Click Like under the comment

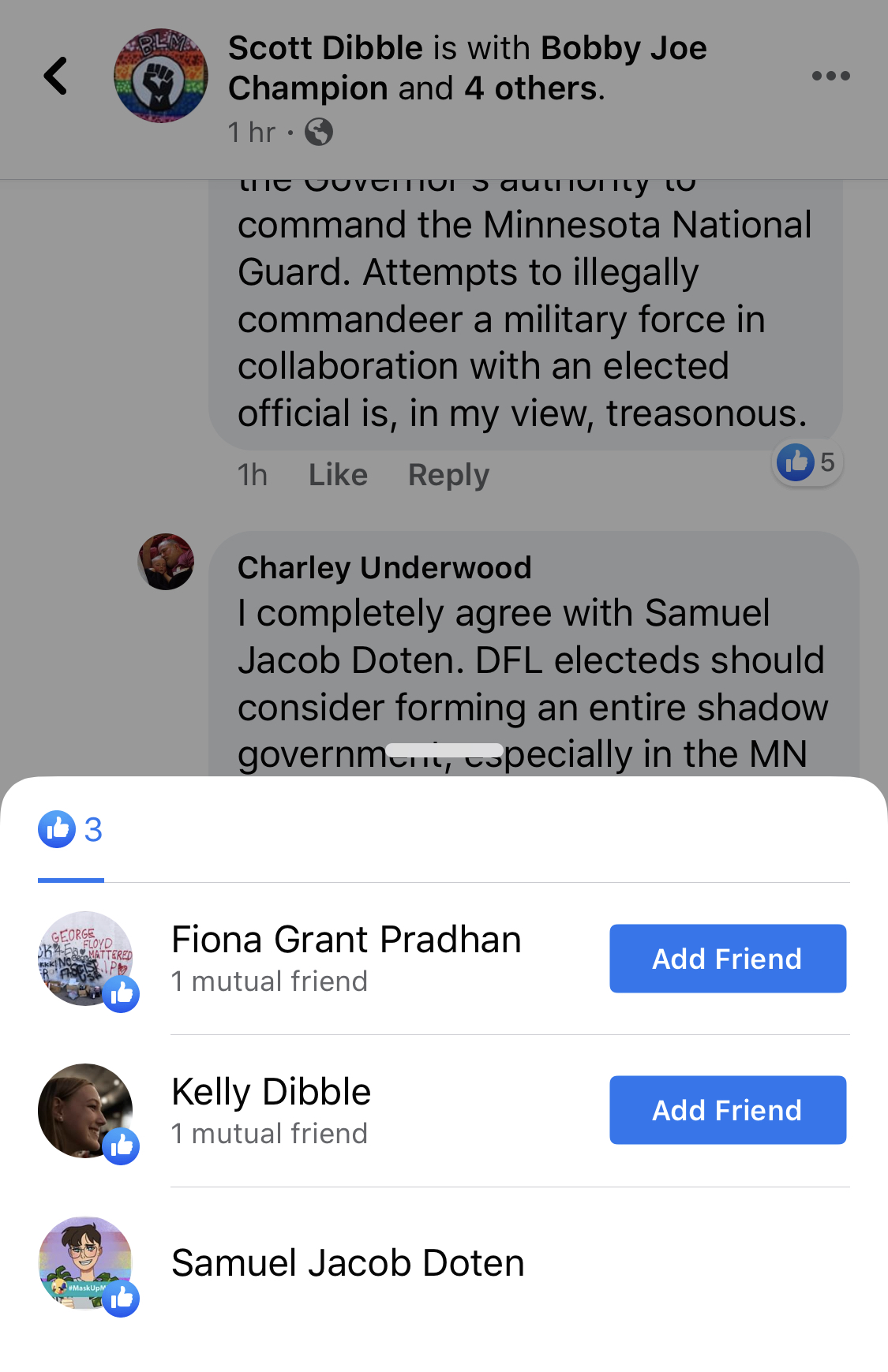(338, 475)
